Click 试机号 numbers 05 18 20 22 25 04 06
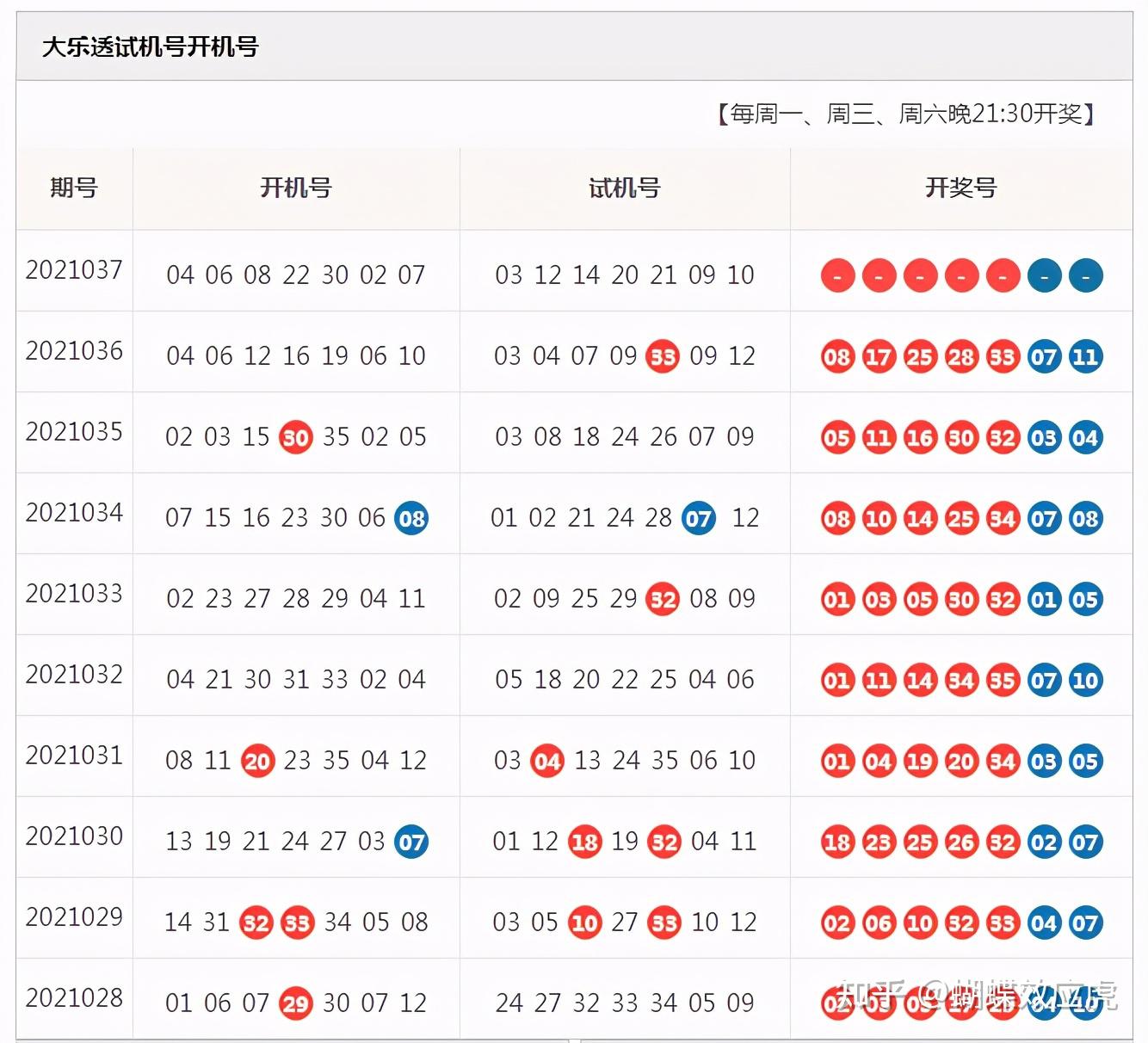 [x=625, y=680]
